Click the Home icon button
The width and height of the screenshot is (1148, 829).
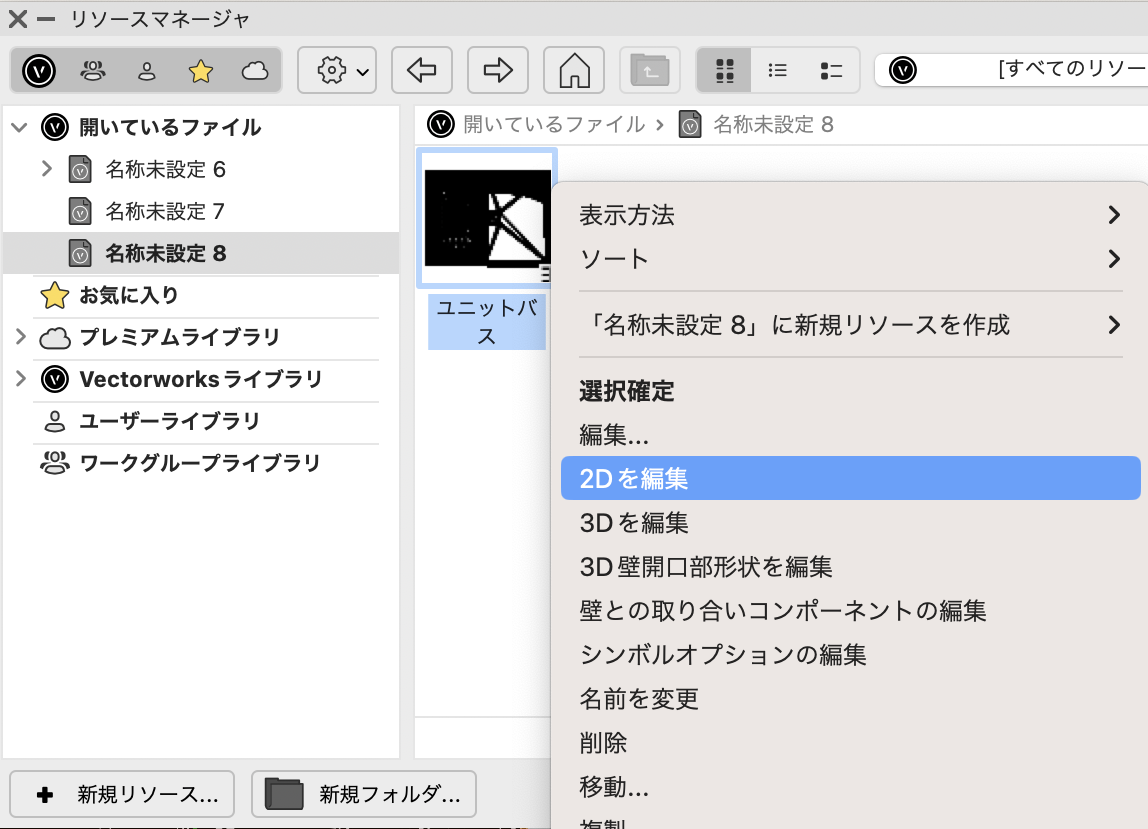573,71
